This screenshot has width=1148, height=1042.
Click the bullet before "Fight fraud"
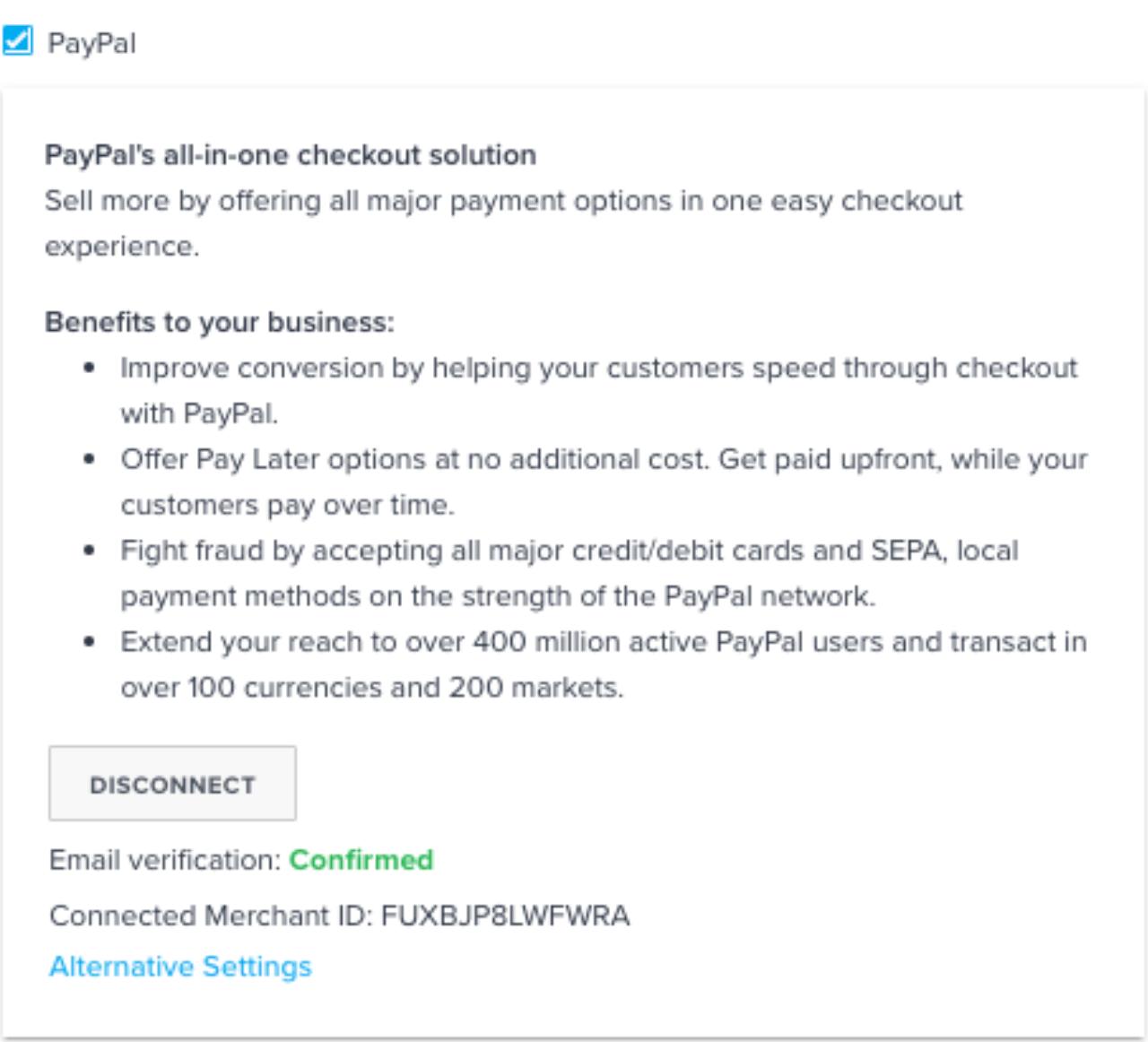pos(89,551)
